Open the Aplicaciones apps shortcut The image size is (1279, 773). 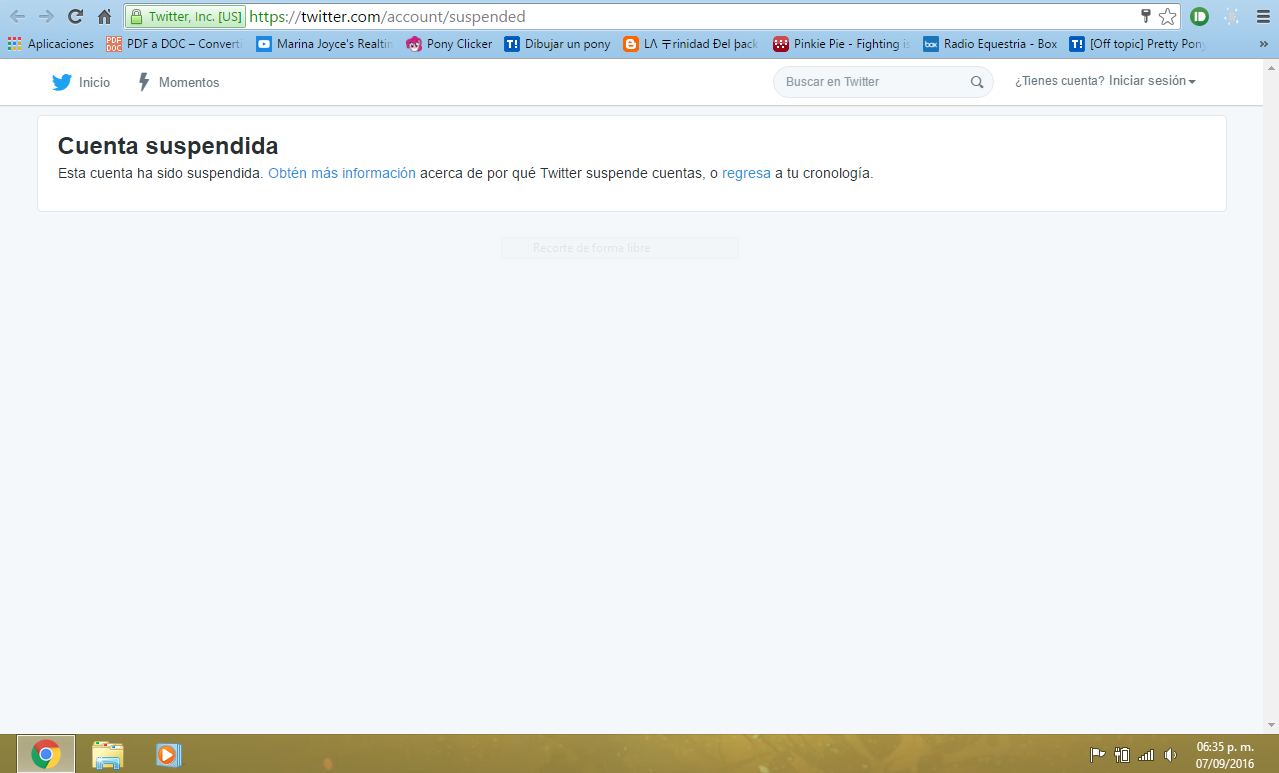pyautogui.click(x=50, y=44)
